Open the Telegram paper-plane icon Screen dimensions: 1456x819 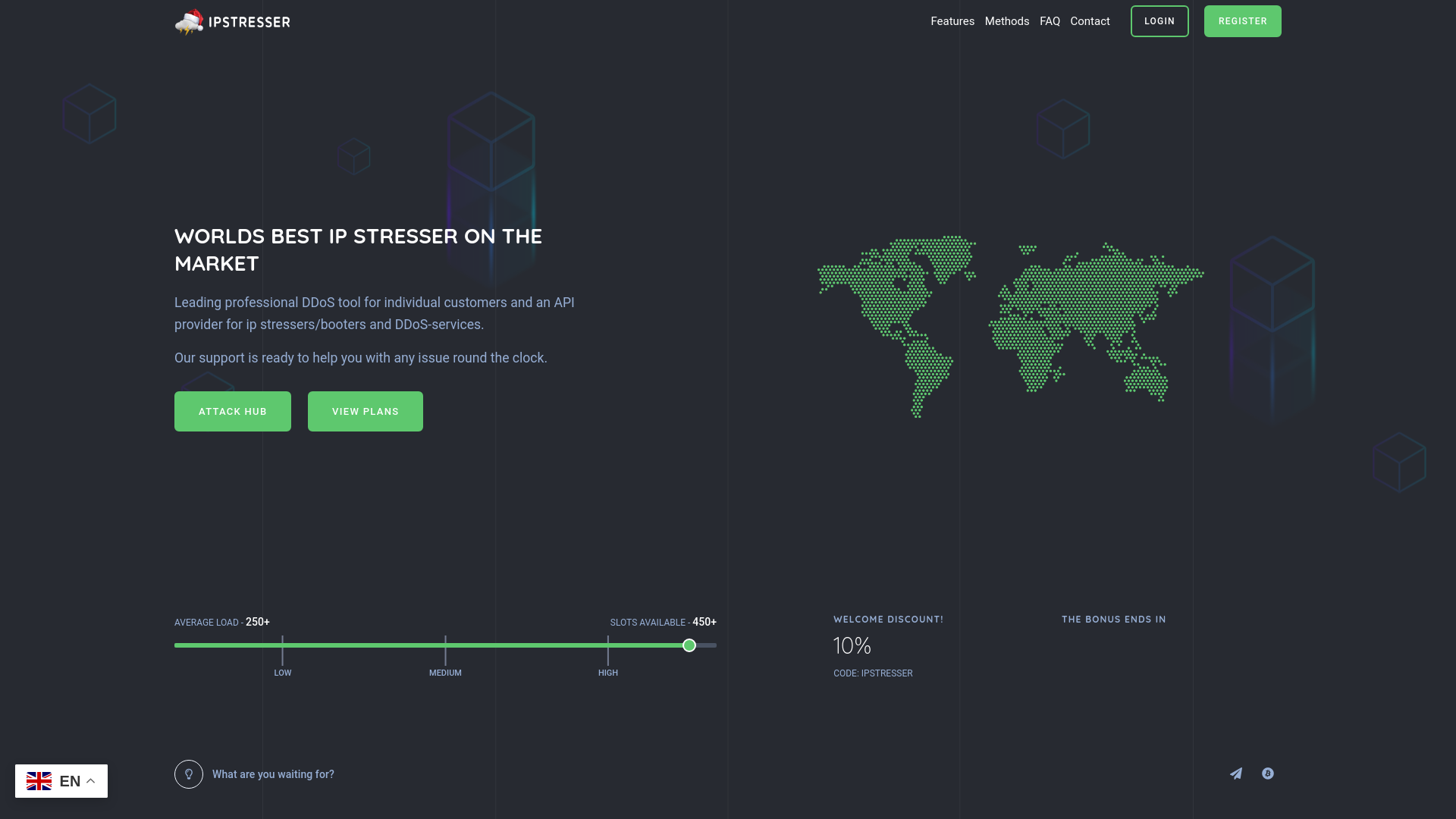(1236, 773)
